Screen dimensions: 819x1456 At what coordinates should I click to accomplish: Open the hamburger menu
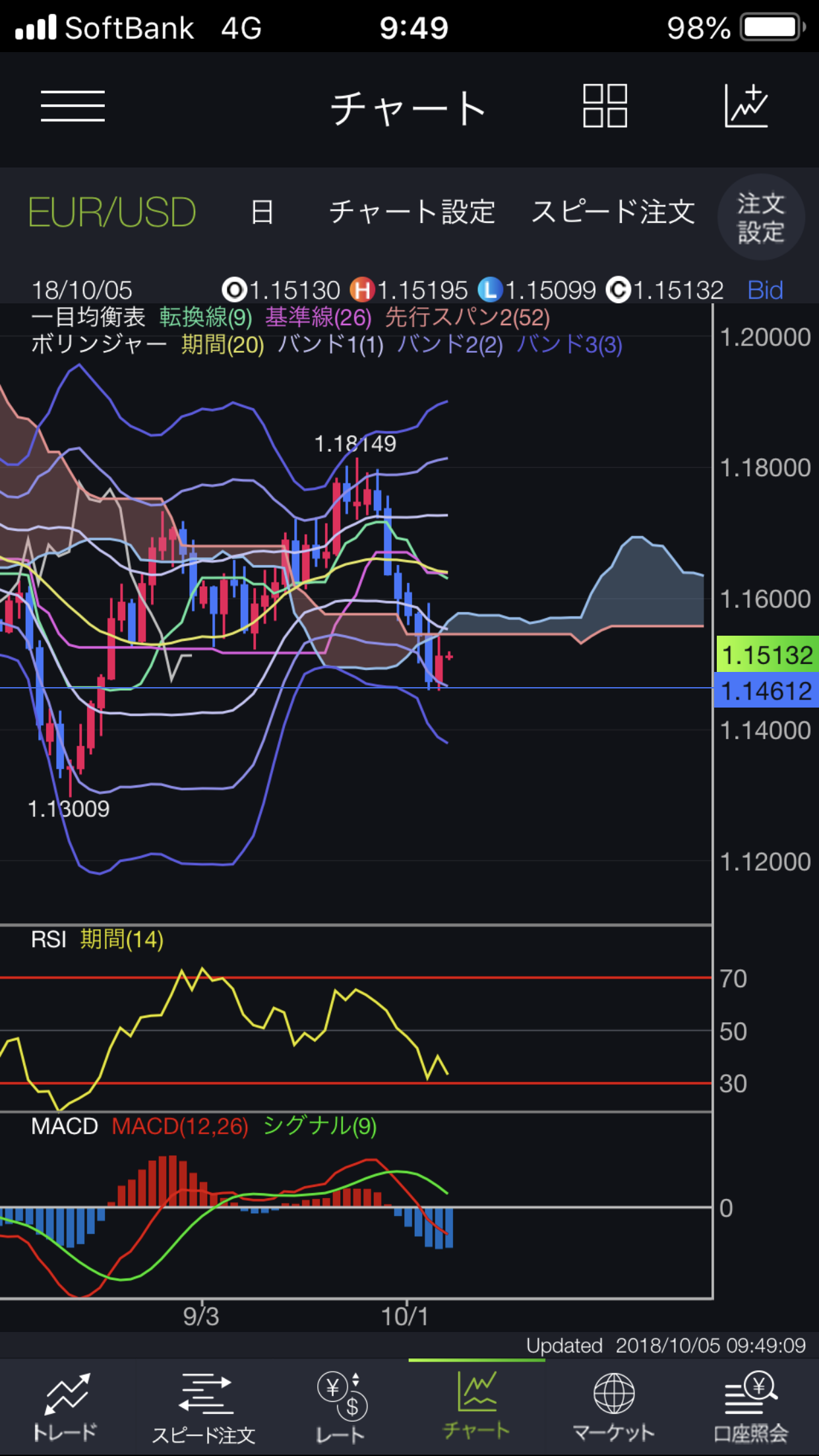(73, 107)
